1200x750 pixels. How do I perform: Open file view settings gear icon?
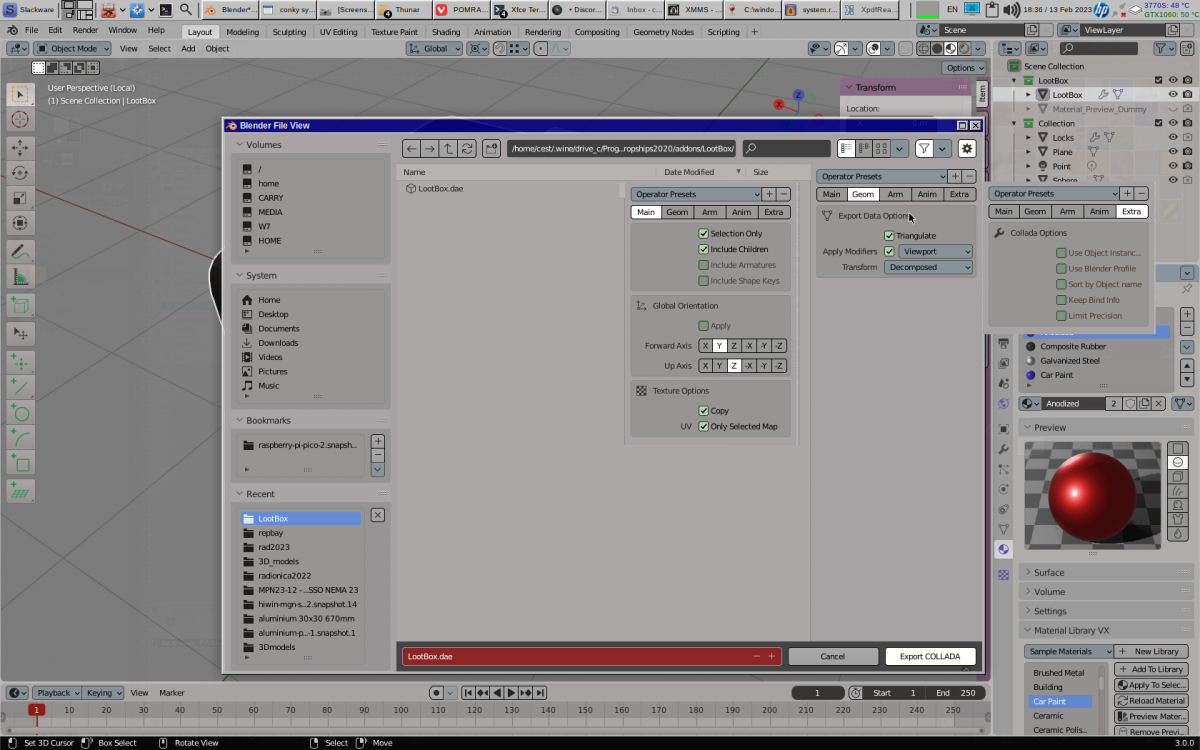click(x=967, y=149)
